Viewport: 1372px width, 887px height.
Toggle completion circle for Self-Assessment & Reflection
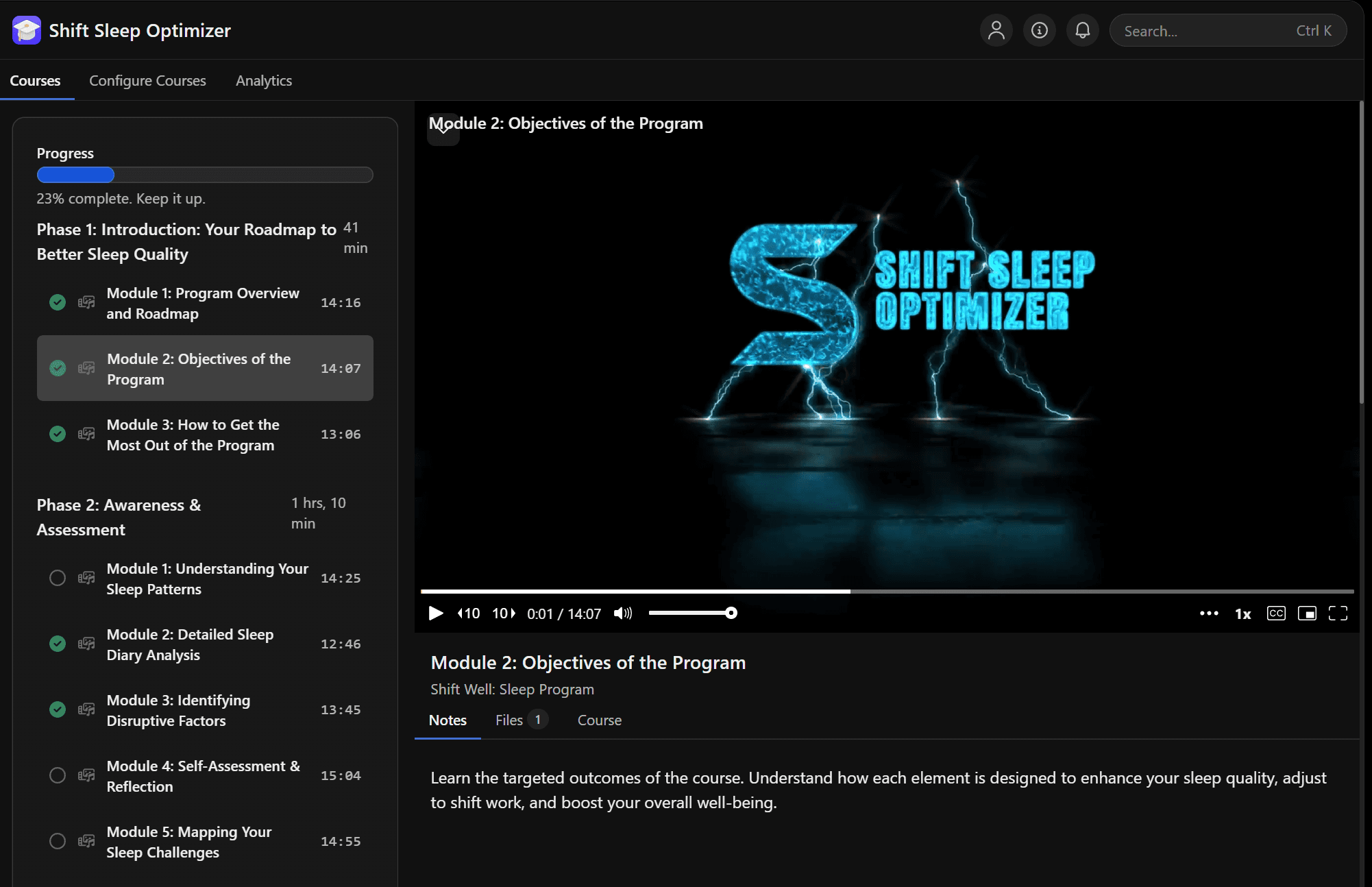(58, 775)
